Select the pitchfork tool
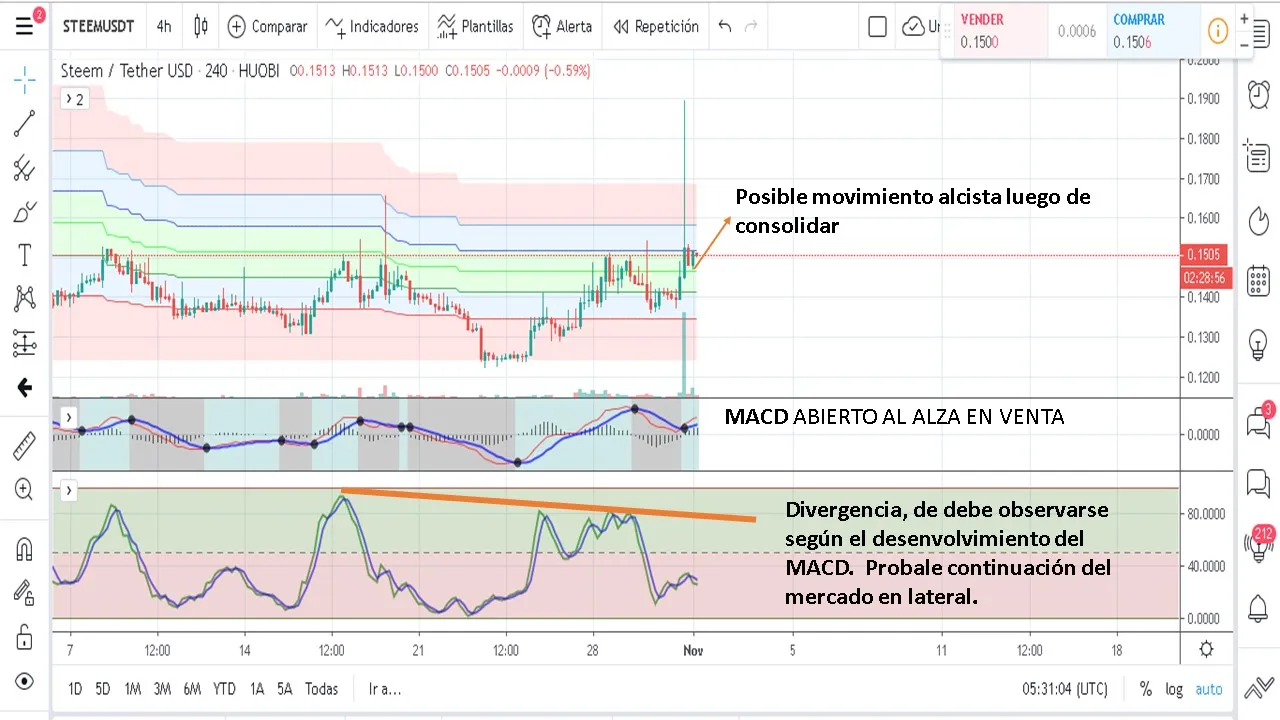This screenshot has width=1280, height=720. coord(24,168)
